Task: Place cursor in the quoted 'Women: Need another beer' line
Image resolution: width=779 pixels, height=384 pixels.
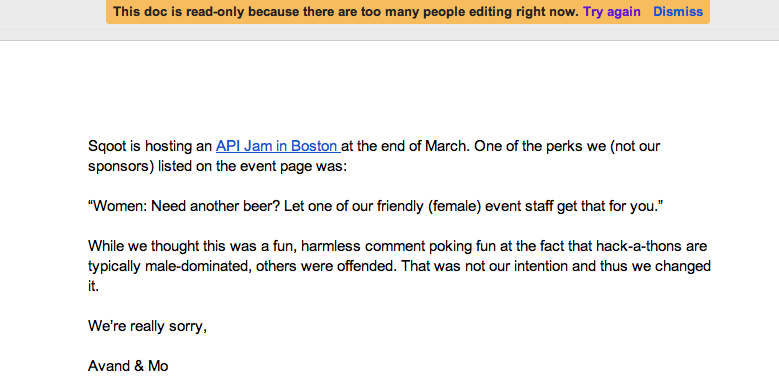Action: click(x=376, y=206)
